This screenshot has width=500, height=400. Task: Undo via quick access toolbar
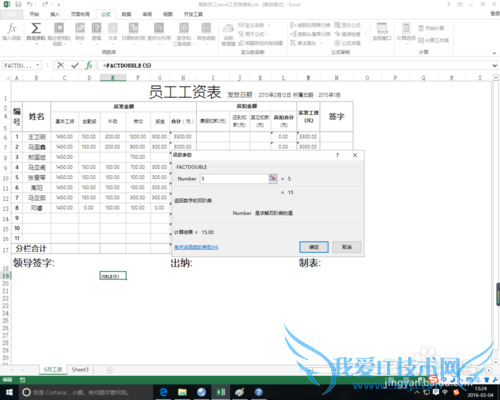point(30,4)
